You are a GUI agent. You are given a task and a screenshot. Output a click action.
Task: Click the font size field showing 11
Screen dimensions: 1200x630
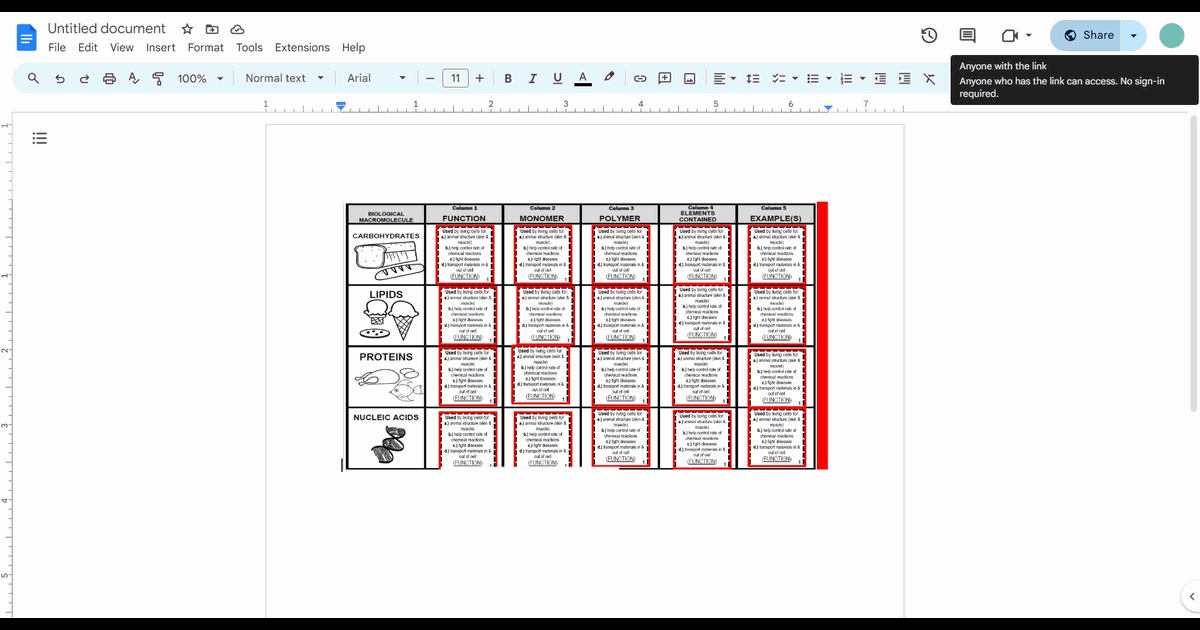click(x=455, y=78)
